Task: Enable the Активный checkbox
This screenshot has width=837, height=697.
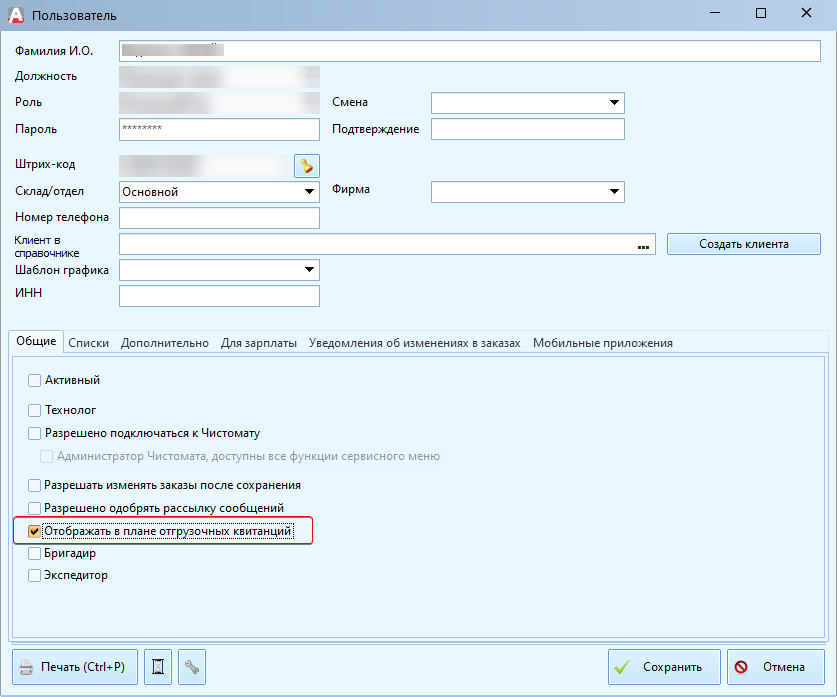Action: pos(34,381)
